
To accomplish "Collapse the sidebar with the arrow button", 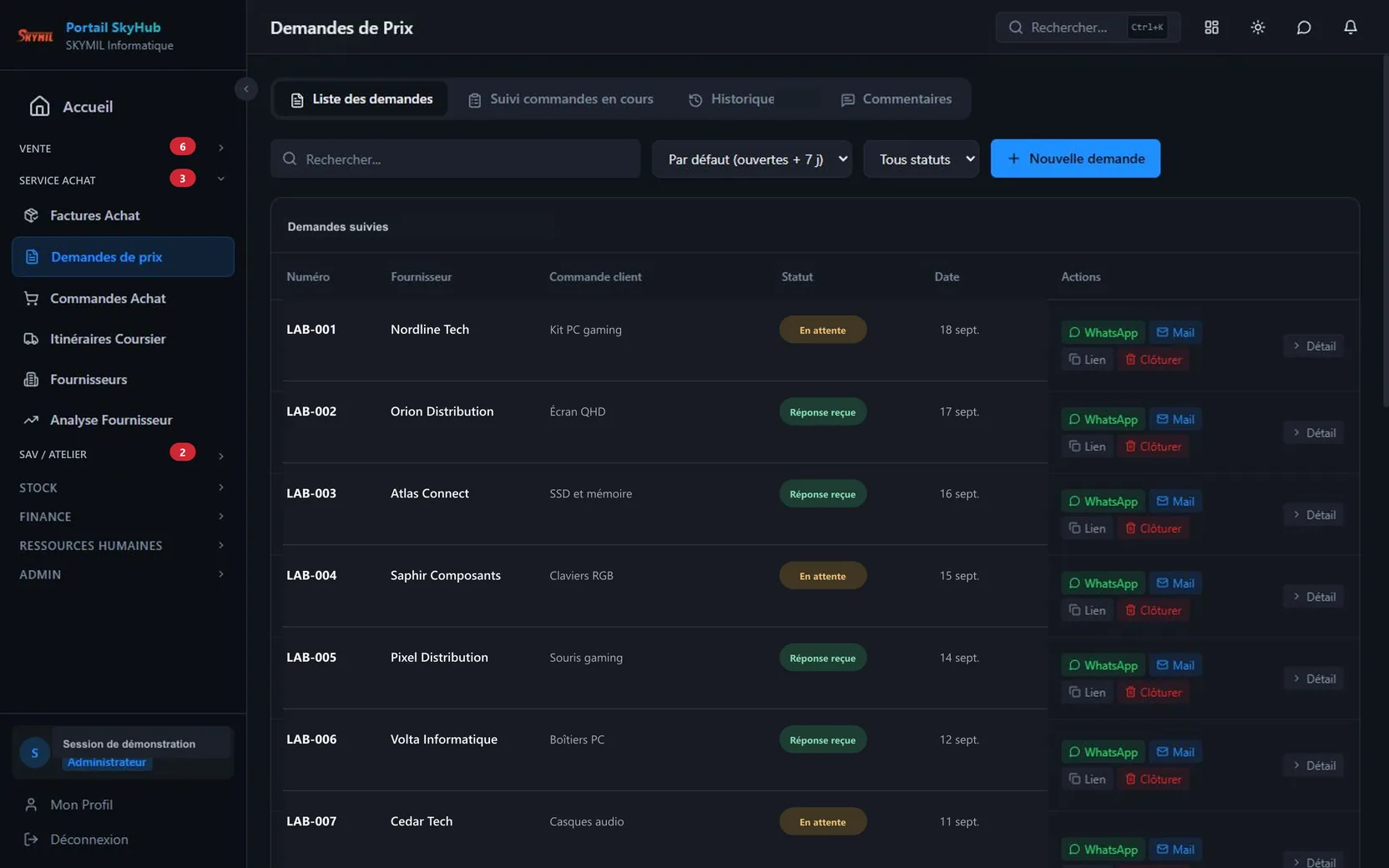I will pos(245,88).
